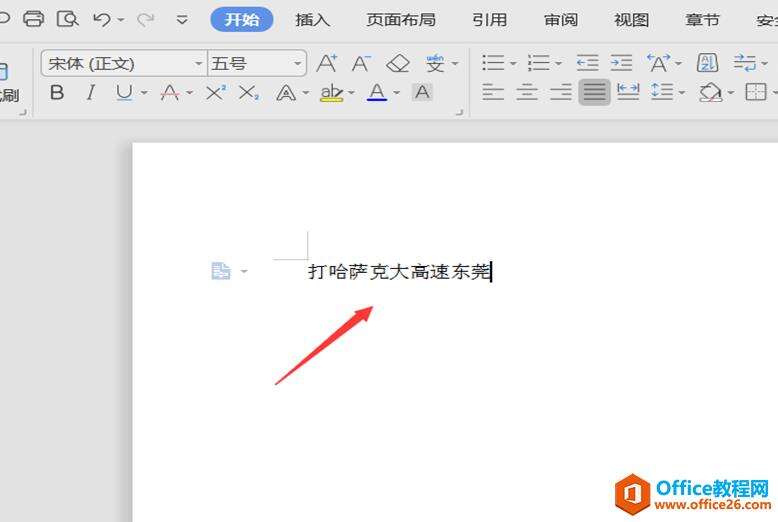Click the Print icon in quick access bar
778x522 pixels.
pos(33,19)
